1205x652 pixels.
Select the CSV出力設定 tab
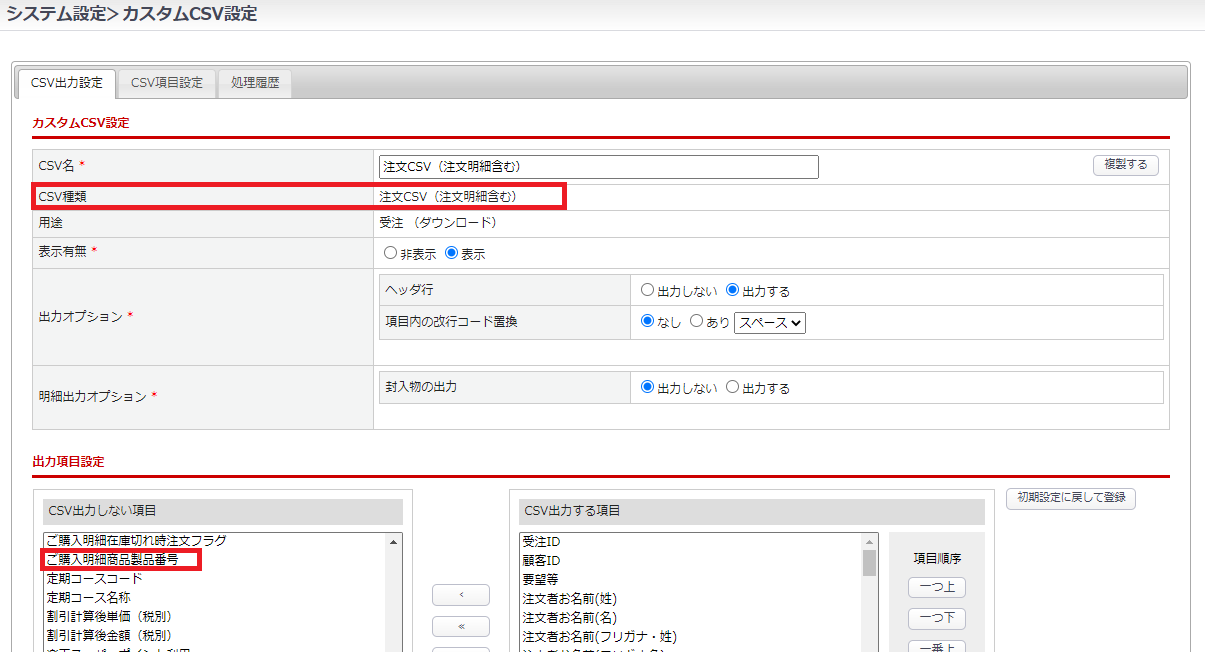point(67,83)
